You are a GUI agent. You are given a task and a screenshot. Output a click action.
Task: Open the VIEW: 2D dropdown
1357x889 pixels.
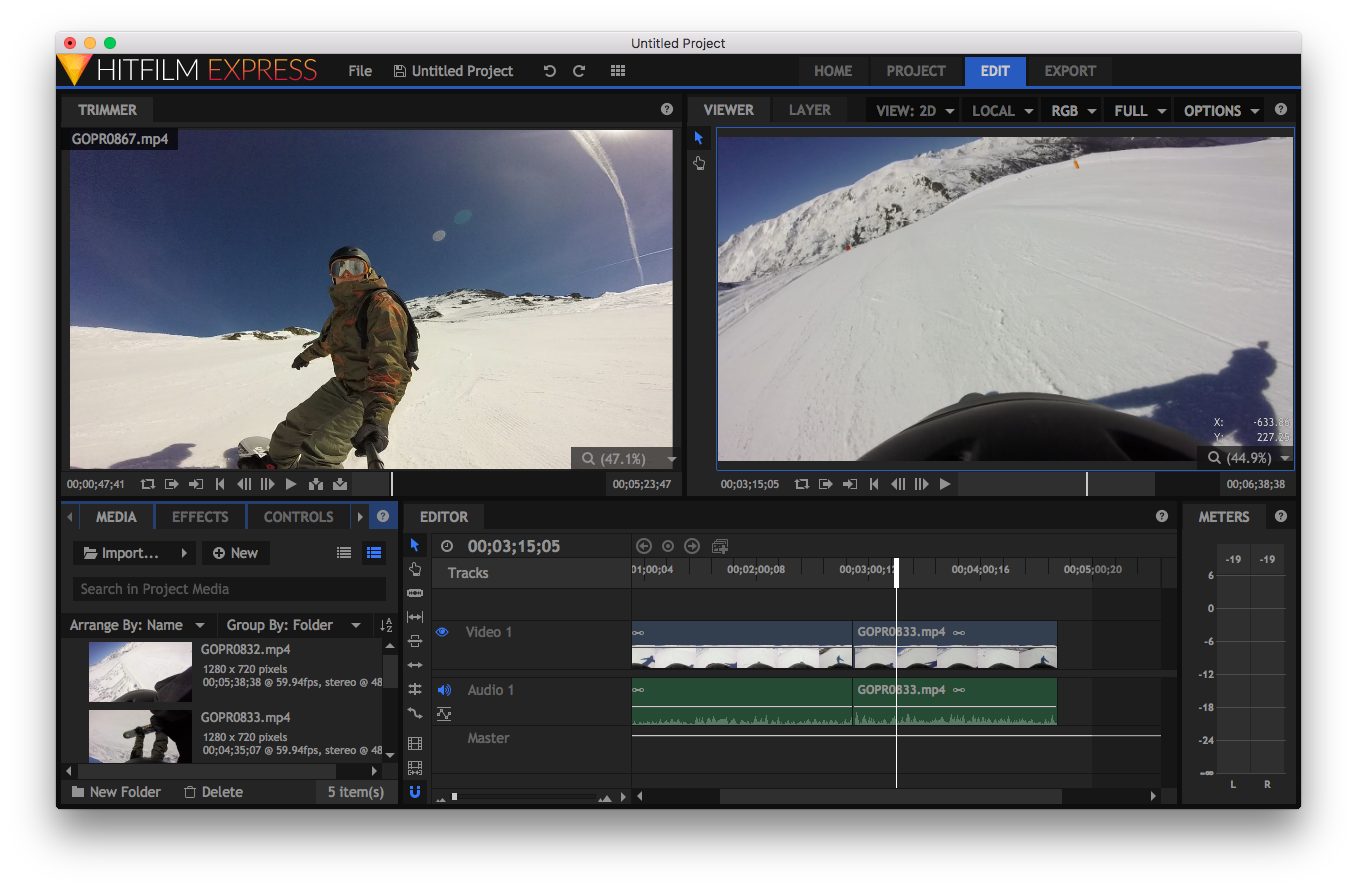coord(915,111)
